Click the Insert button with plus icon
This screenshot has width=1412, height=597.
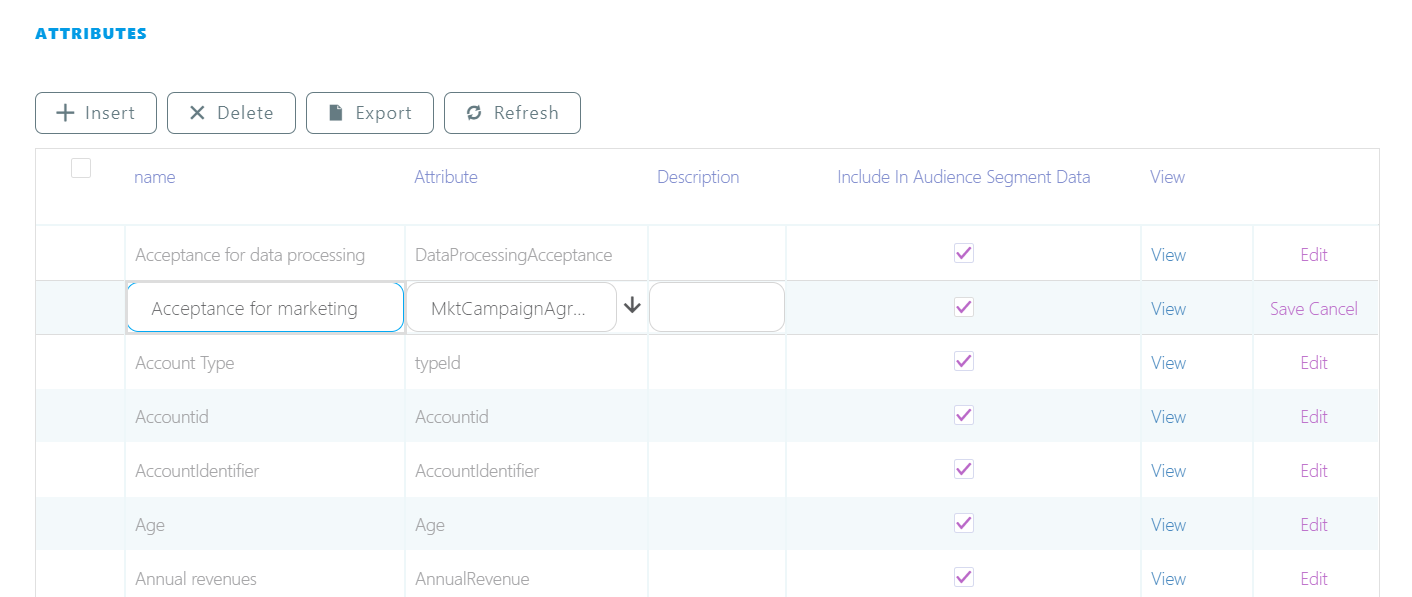tap(96, 113)
